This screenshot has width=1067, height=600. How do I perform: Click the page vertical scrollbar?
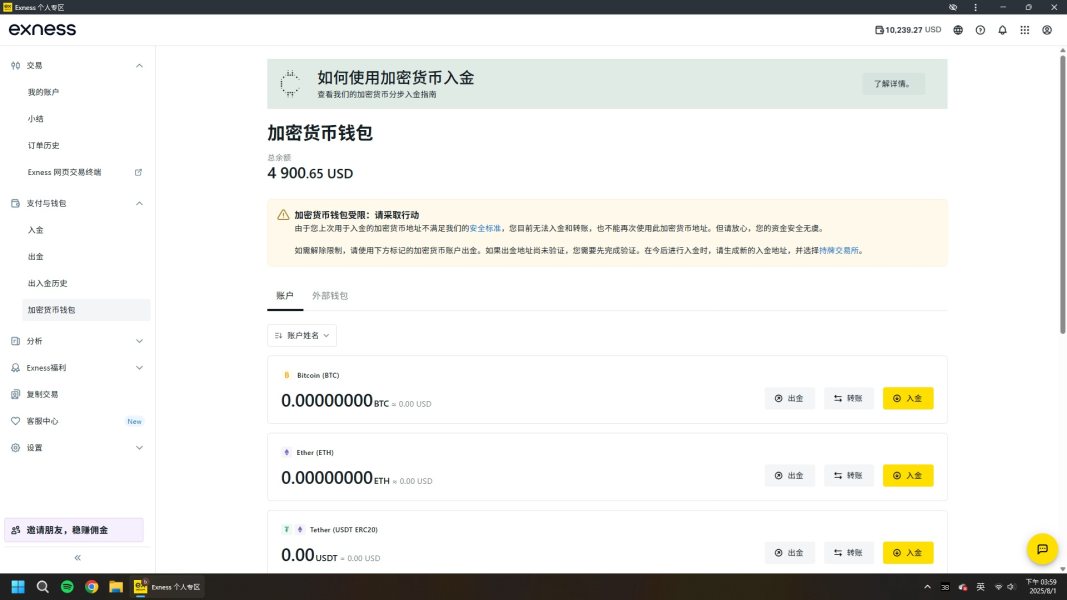1062,193
